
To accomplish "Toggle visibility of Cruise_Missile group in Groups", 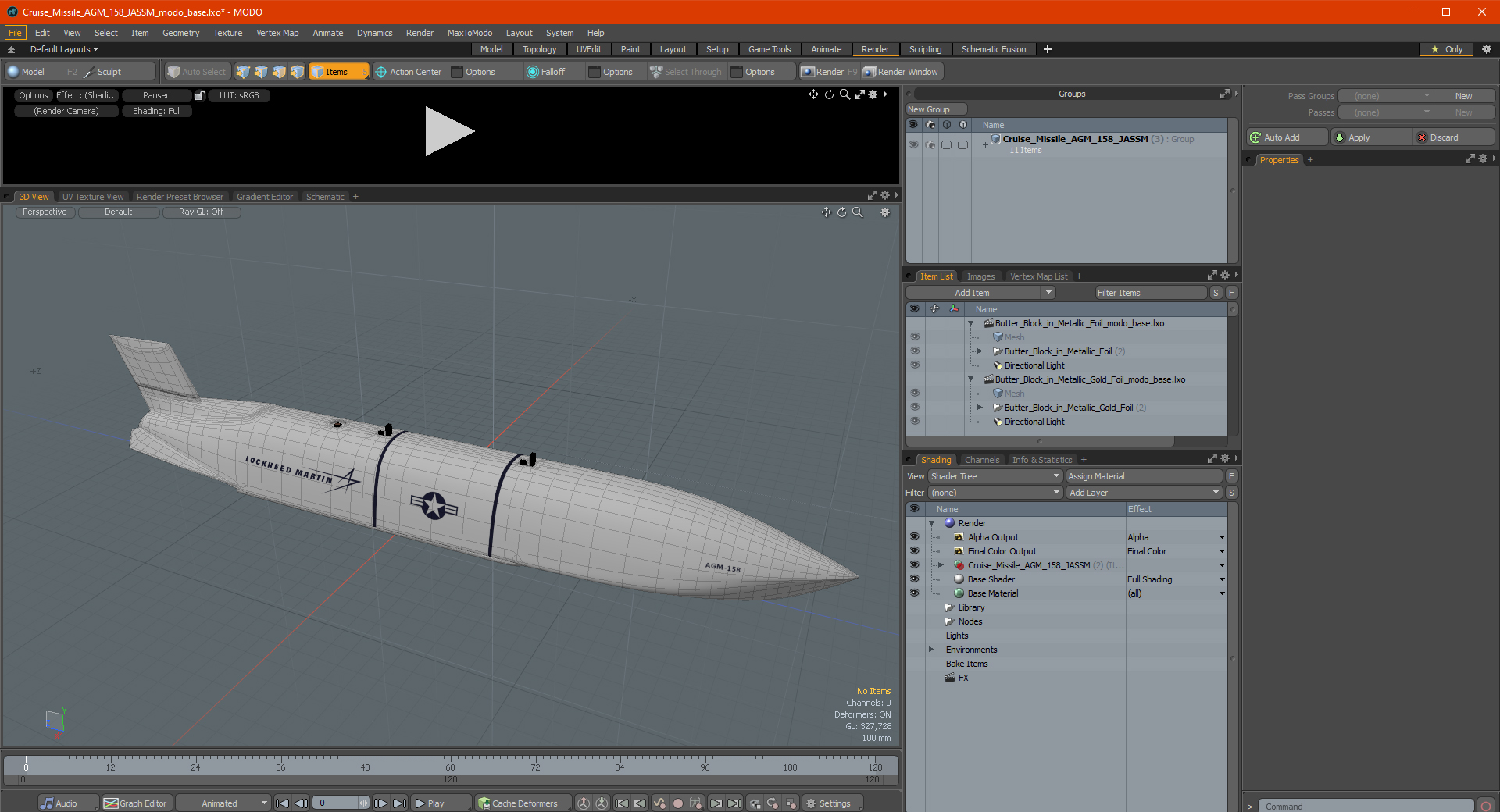I will tap(913, 144).
